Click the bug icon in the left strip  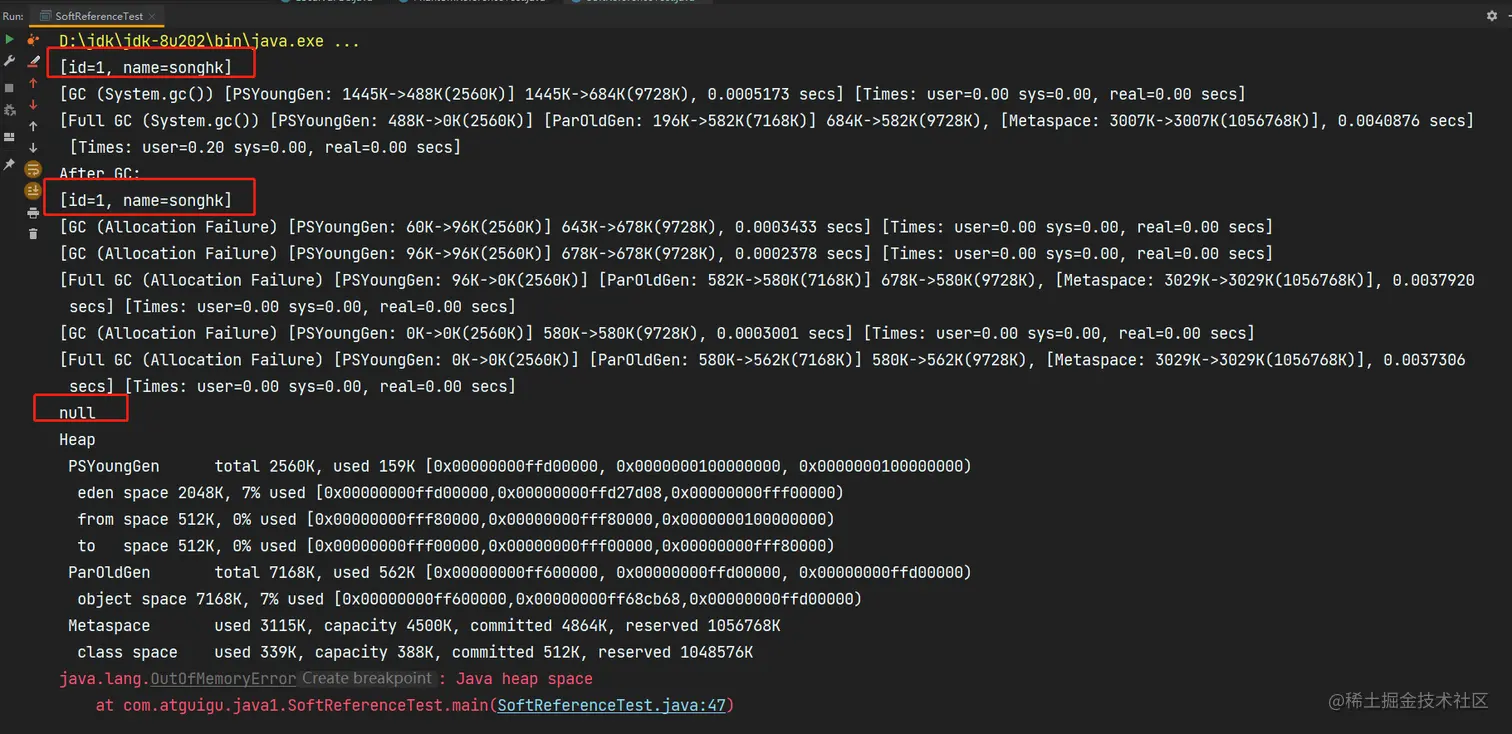tap(9, 111)
